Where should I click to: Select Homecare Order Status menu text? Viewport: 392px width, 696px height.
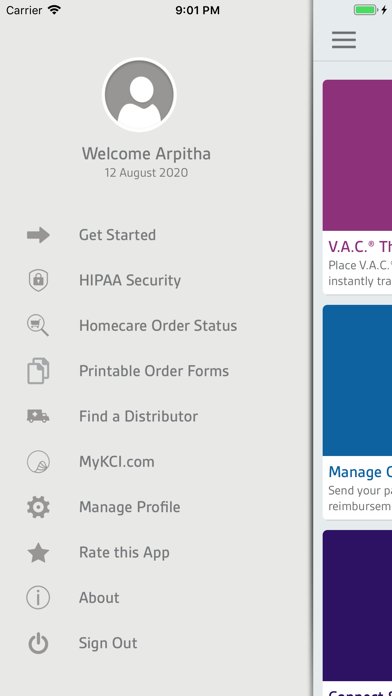click(158, 325)
